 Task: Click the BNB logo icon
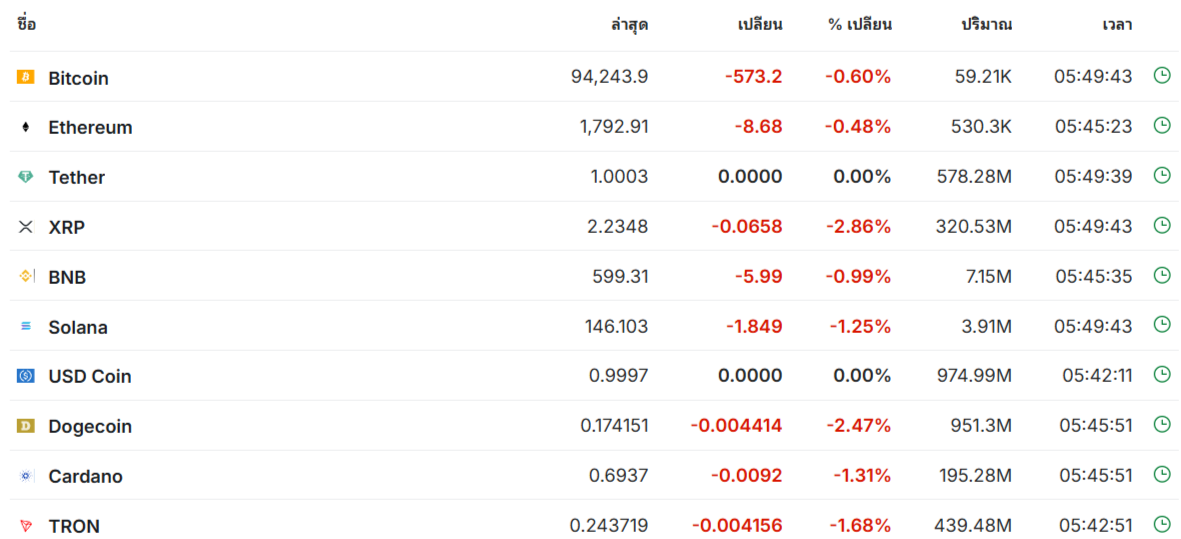point(26,276)
